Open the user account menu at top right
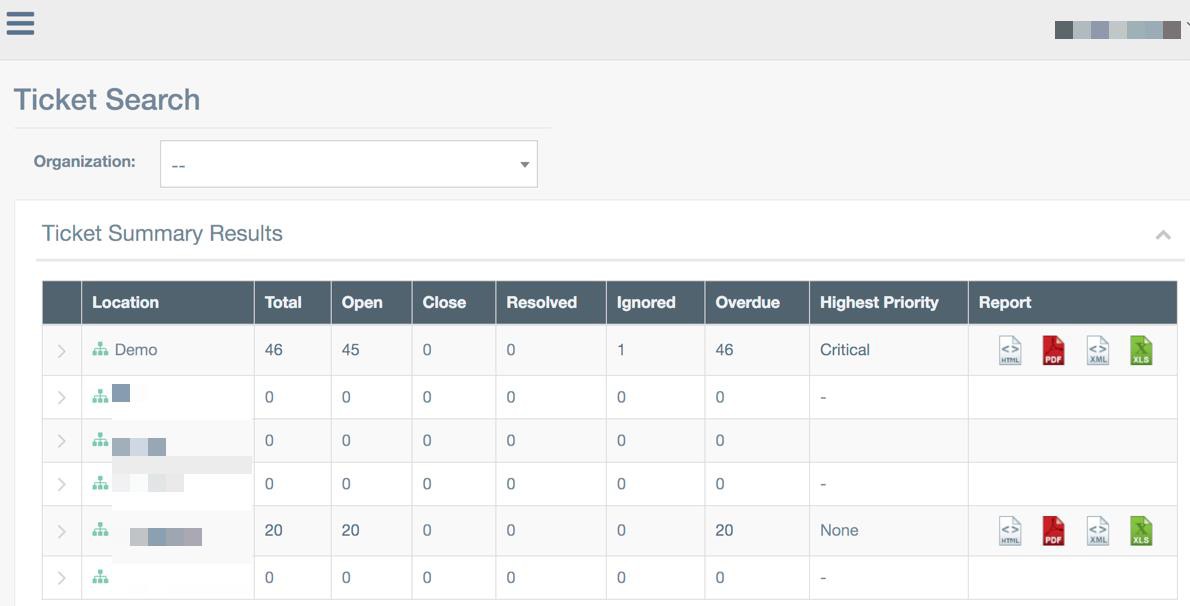Screen dimensions: 1190x606 [x=1120, y=30]
